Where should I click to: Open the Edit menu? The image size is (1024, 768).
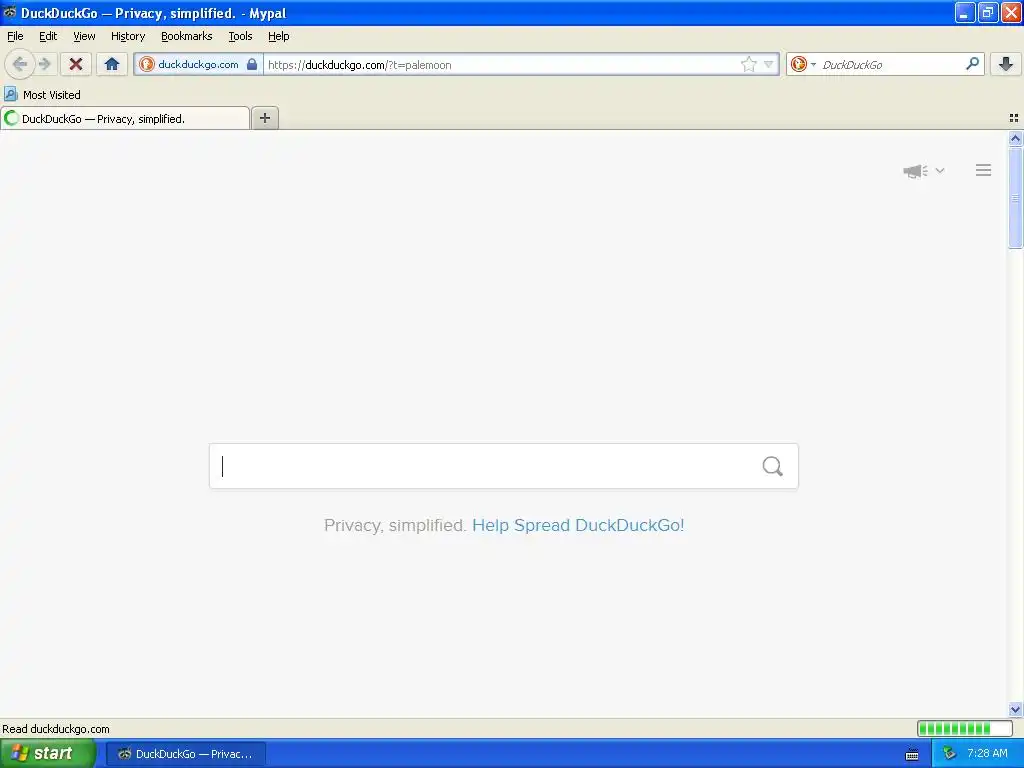48,36
